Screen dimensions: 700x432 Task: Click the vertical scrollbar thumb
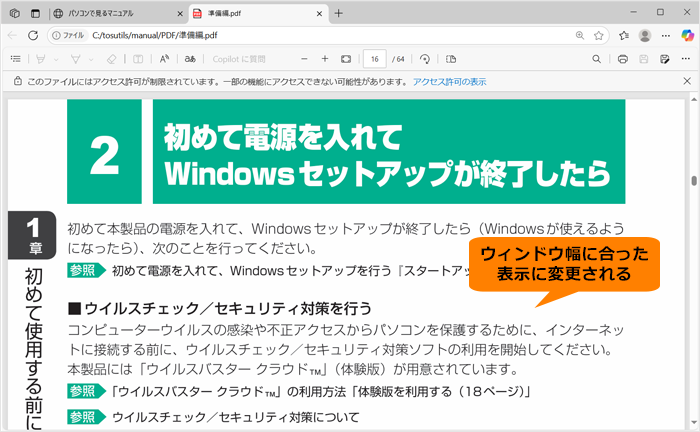point(694,180)
